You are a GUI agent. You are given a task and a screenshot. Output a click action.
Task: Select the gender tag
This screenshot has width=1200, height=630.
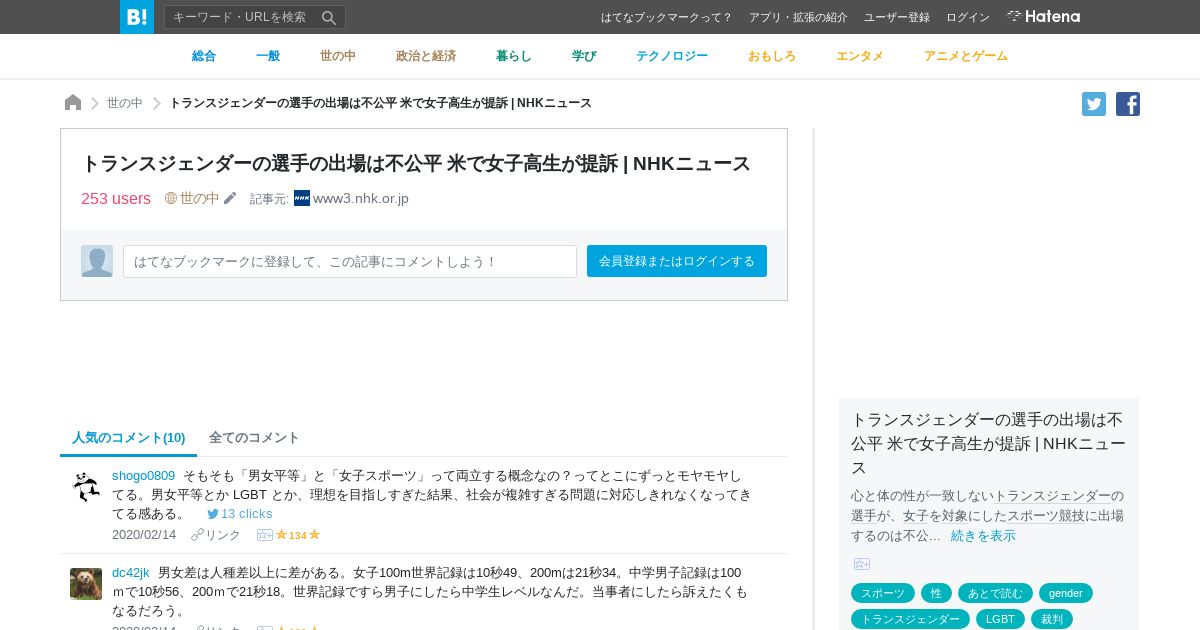click(1066, 593)
